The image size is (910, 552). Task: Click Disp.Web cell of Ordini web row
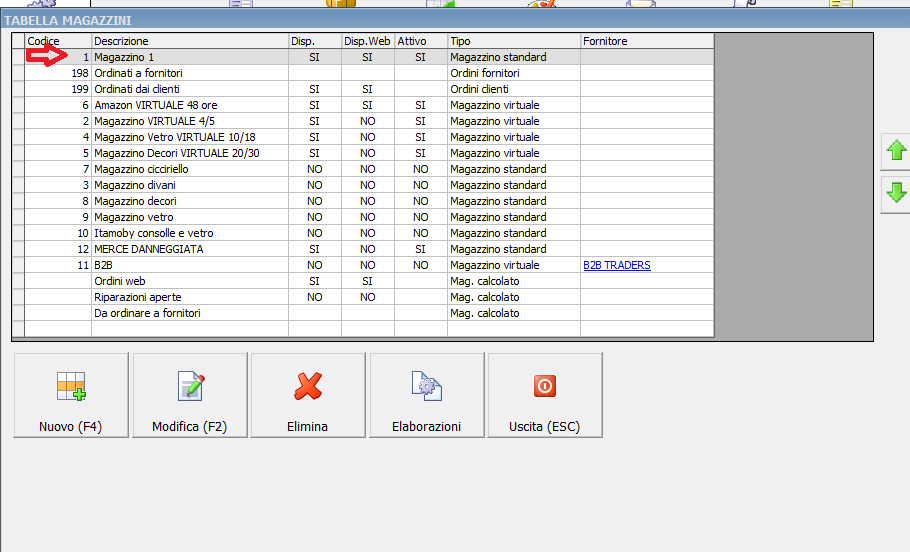coord(367,281)
